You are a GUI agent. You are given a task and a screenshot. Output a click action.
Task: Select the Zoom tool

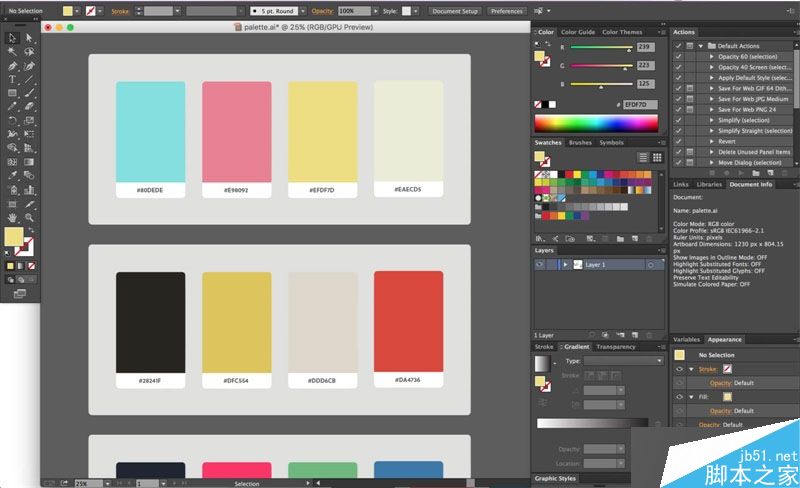tap(29, 217)
